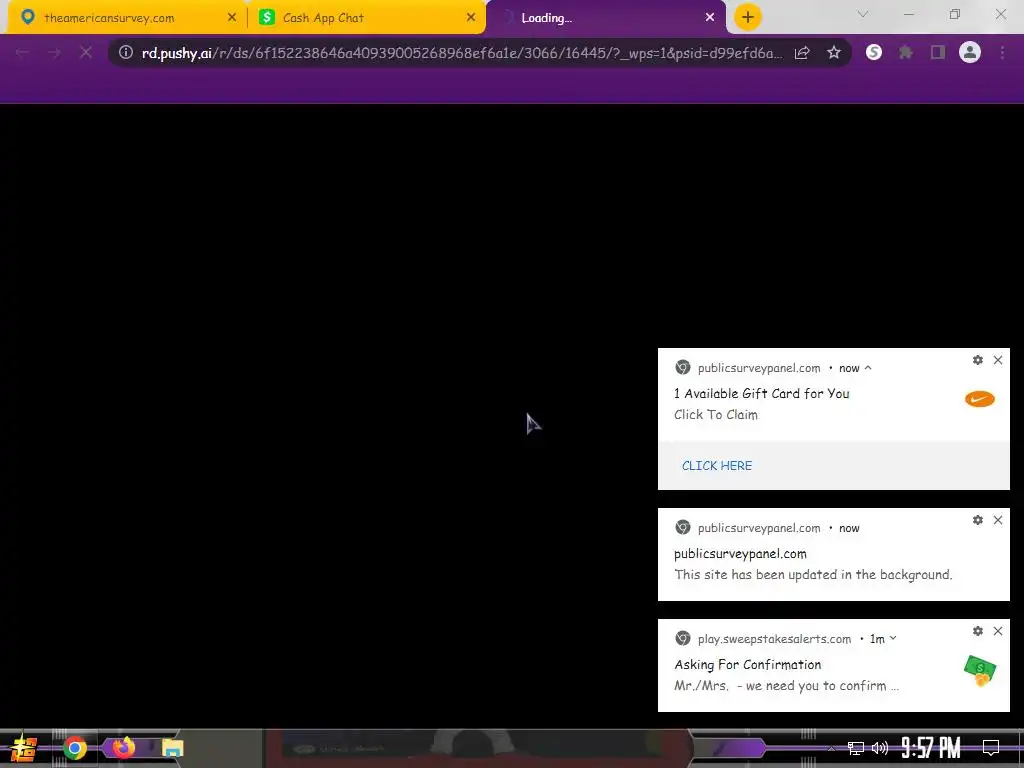Click Chrome icon in sweepstakesalerts notification header
The image size is (1024, 768).
tap(682, 638)
